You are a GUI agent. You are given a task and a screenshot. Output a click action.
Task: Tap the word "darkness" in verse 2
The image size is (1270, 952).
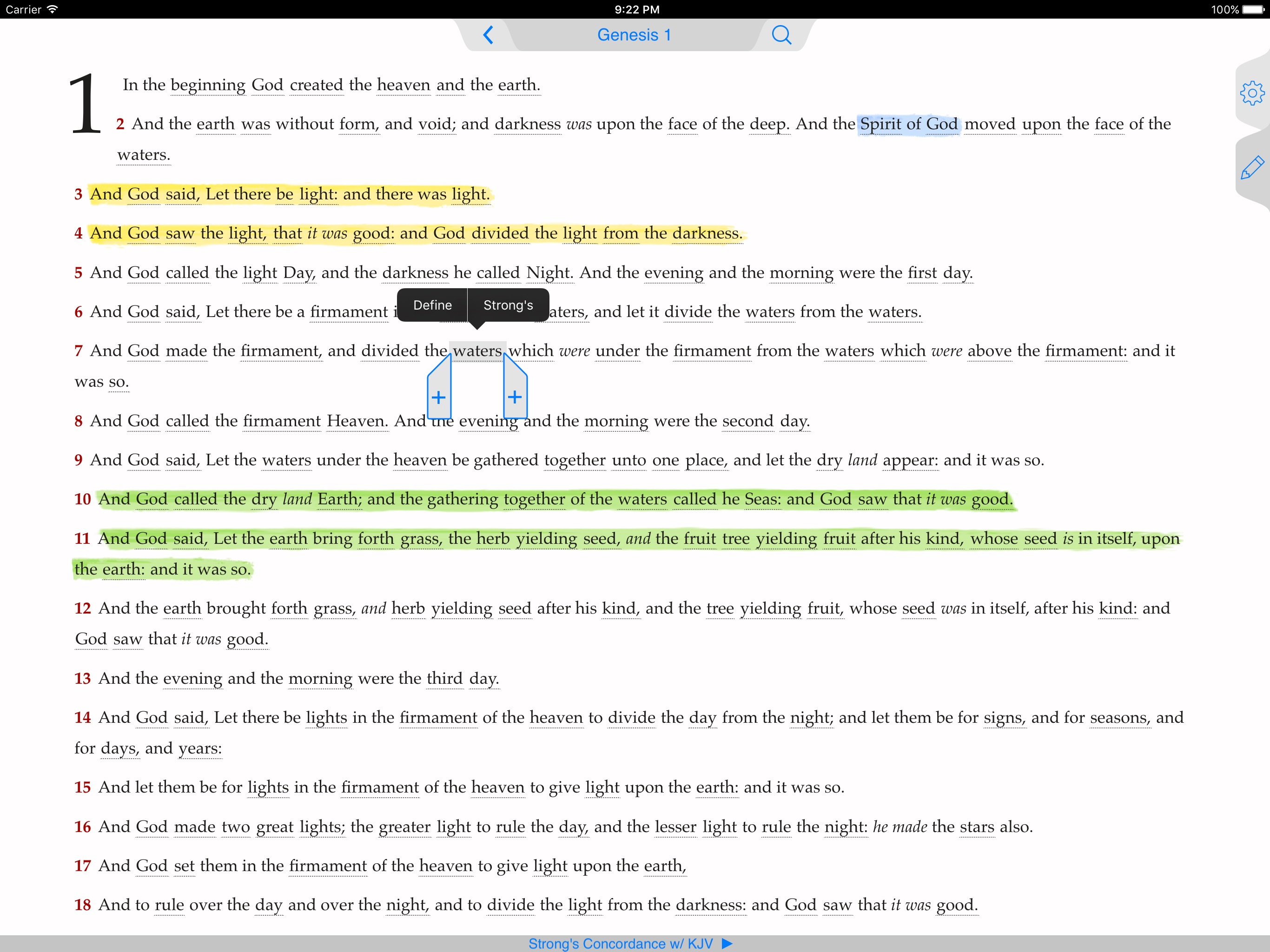[528, 124]
